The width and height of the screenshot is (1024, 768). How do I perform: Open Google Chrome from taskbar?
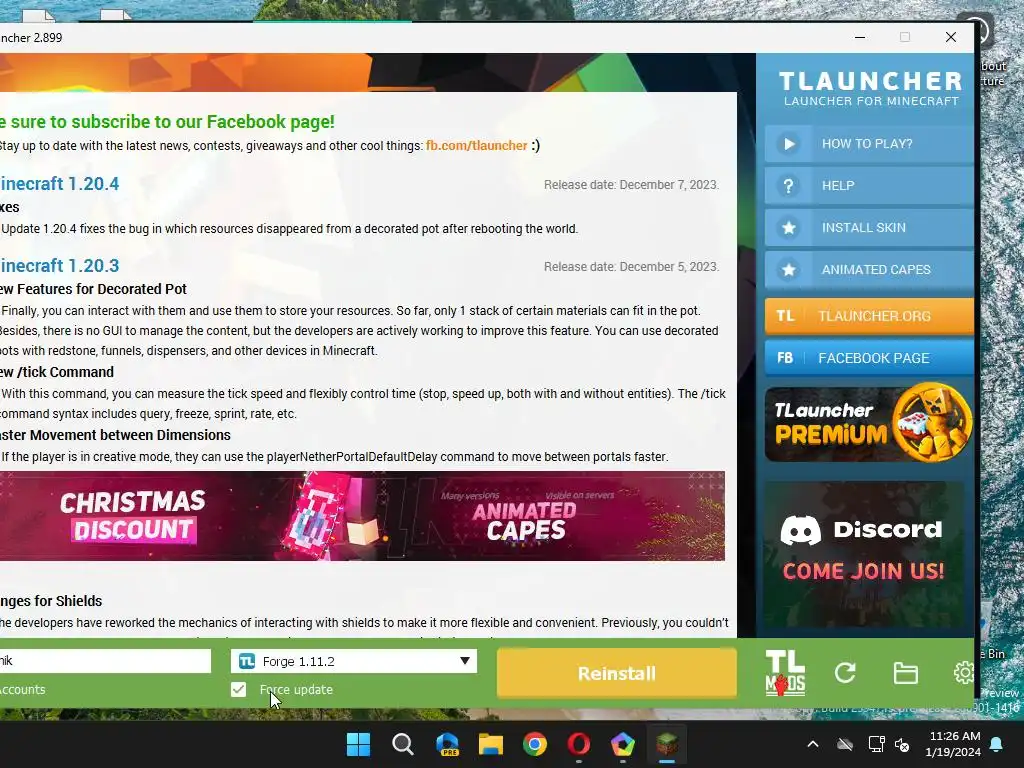pyautogui.click(x=535, y=744)
